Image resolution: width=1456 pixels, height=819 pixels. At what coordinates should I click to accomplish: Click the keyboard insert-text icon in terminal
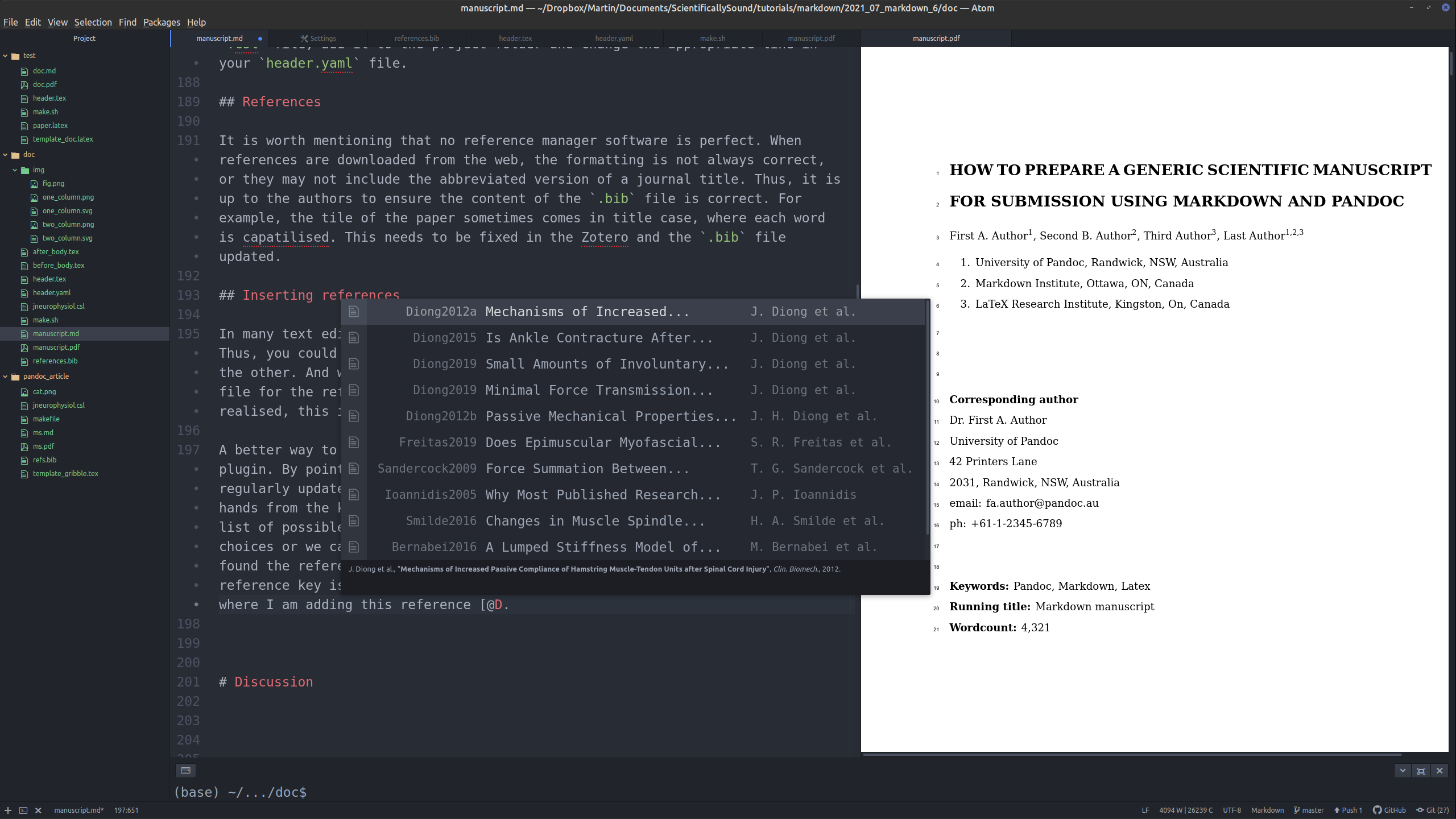(x=185, y=771)
